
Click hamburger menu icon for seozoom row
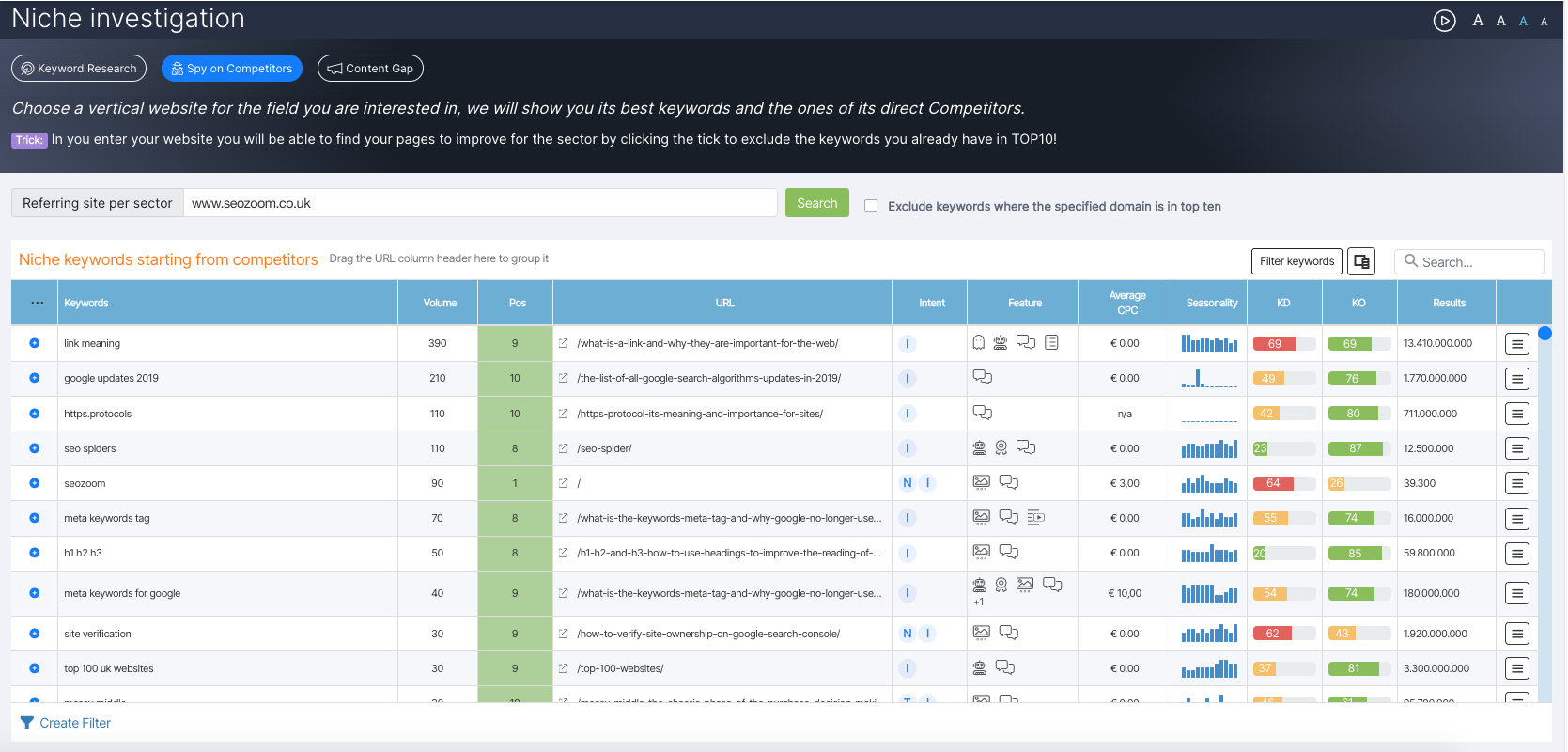point(1516,483)
